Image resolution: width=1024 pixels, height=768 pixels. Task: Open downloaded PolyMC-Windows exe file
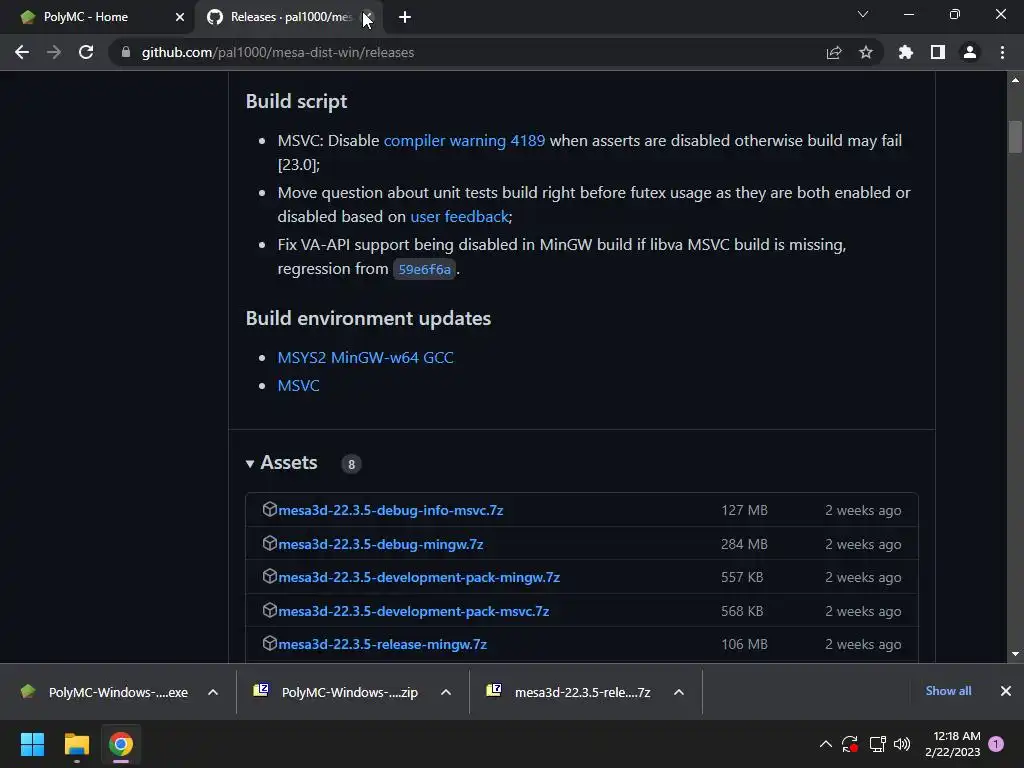(106, 692)
